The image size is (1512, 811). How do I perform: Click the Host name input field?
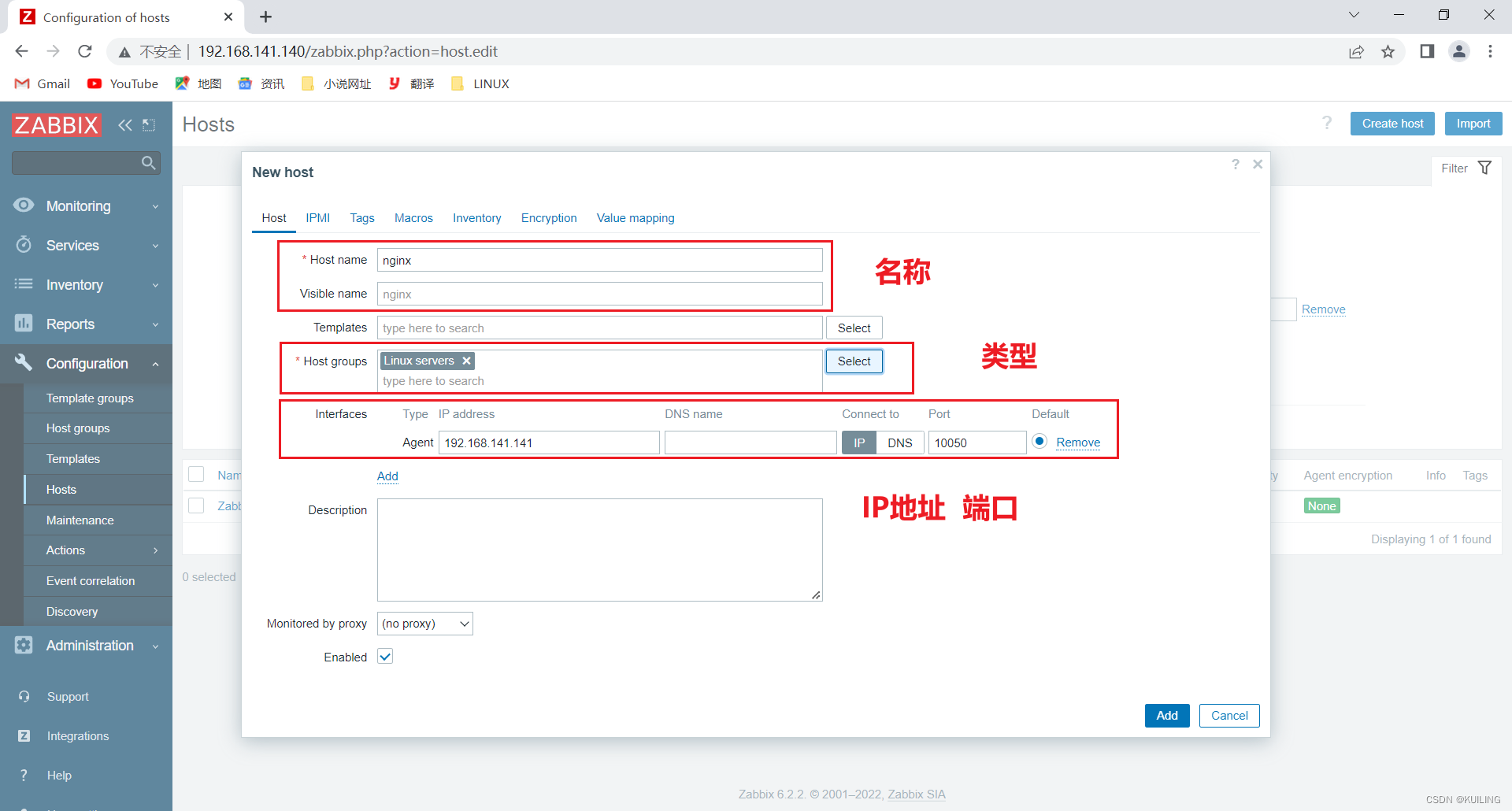click(x=600, y=260)
